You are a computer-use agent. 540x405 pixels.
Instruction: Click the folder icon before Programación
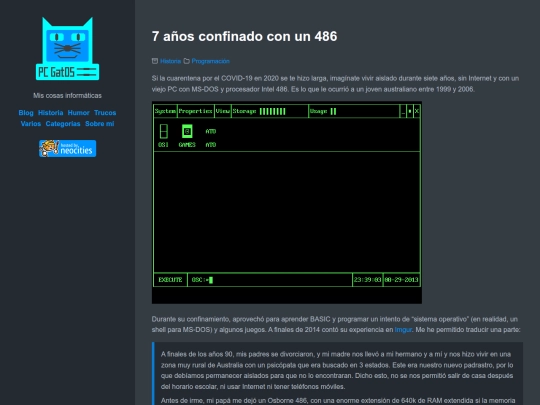187,61
